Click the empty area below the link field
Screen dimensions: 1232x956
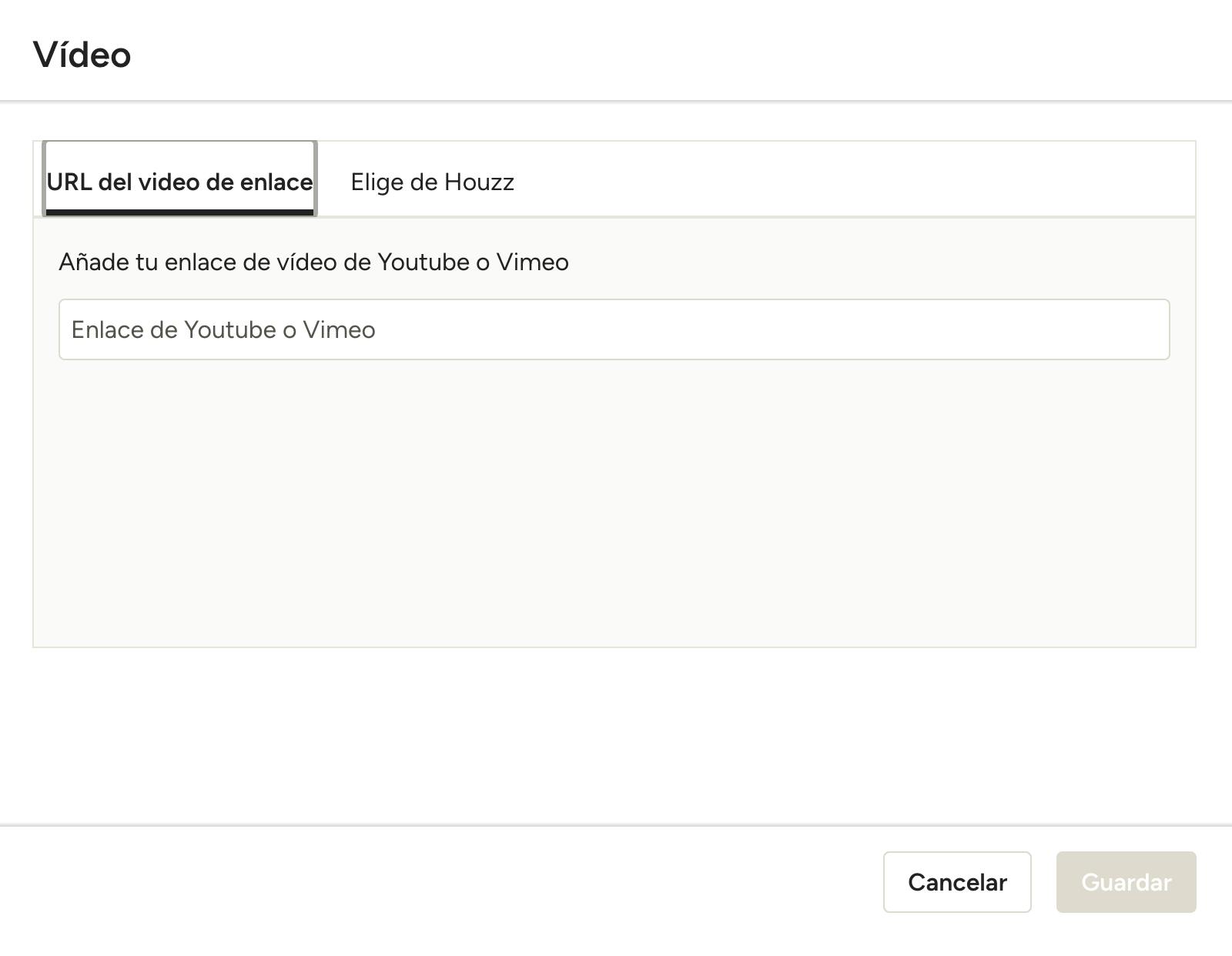coord(614,500)
